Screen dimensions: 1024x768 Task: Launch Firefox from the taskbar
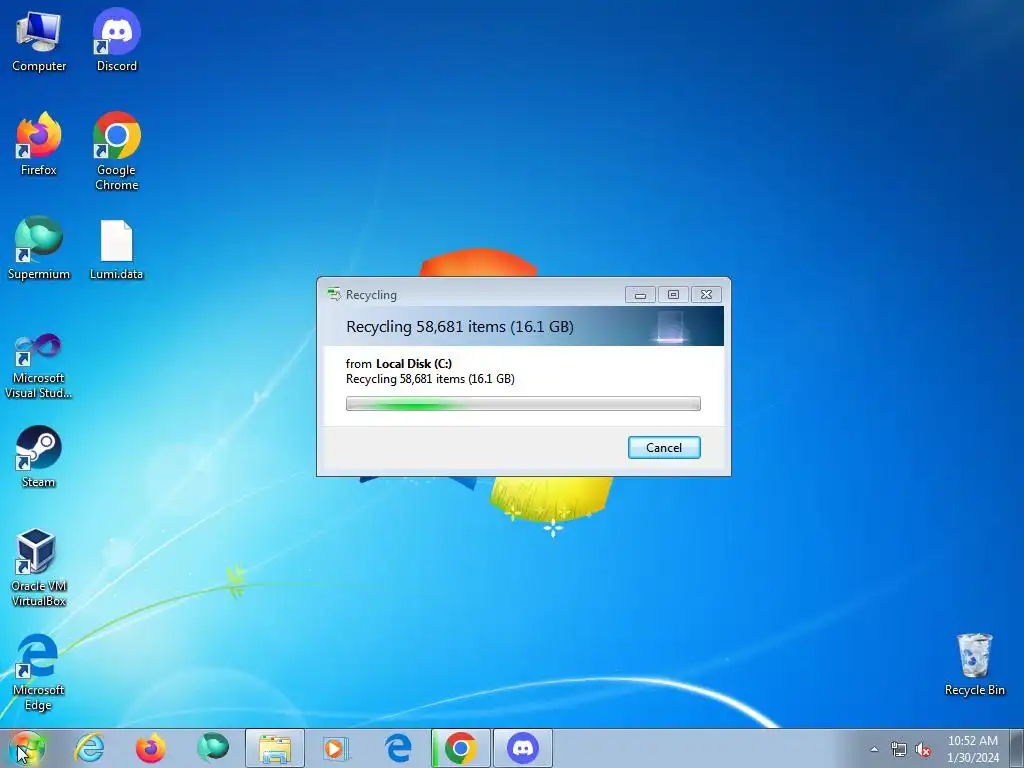[x=150, y=748]
